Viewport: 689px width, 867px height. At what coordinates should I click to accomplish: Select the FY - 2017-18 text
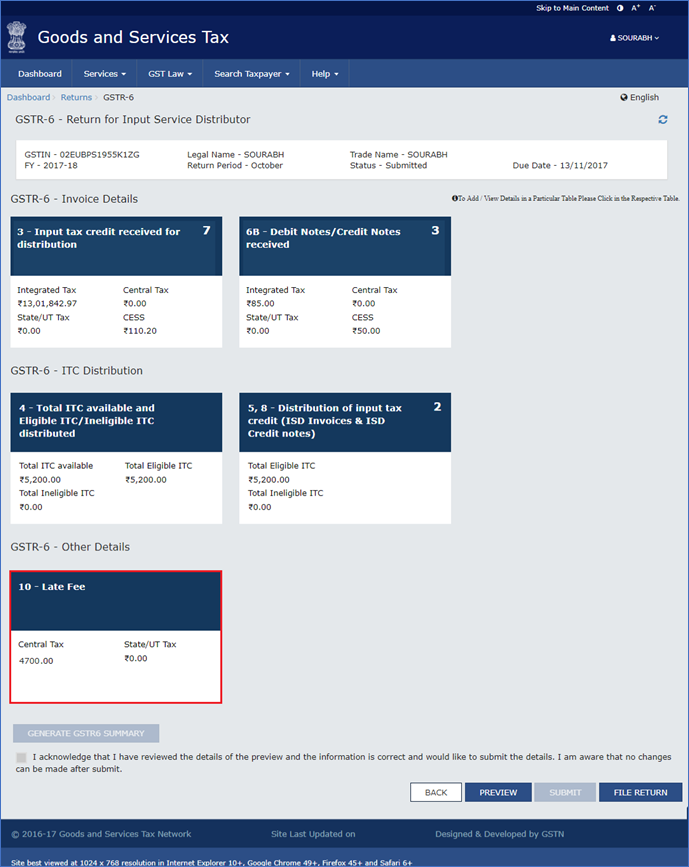51,165
